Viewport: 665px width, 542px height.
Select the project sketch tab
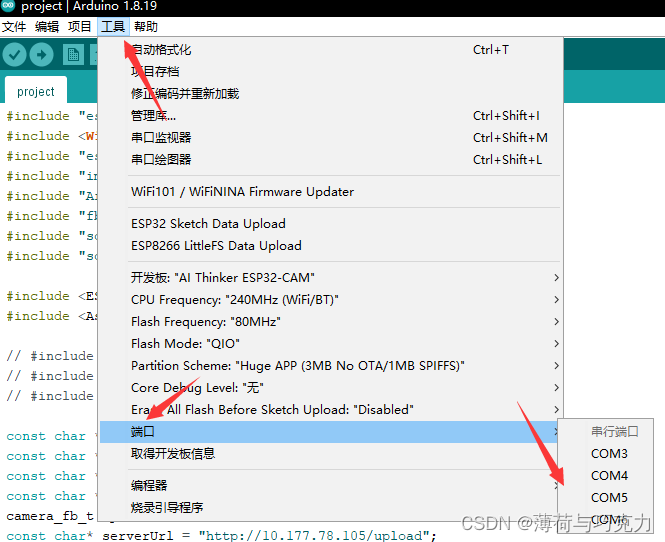pyautogui.click(x=36, y=91)
